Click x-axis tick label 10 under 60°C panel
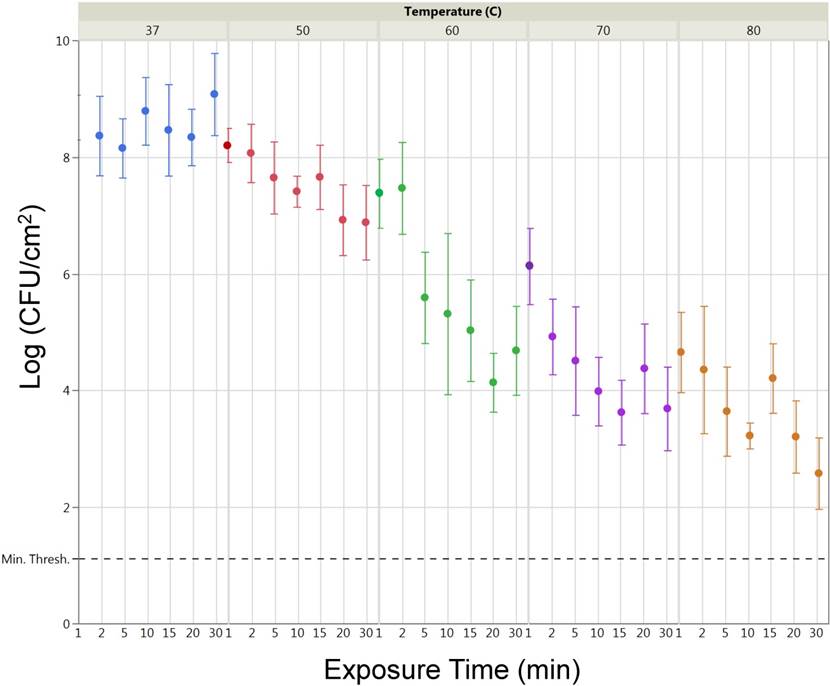The width and height of the screenshot is (830, 686). (447, 633)
